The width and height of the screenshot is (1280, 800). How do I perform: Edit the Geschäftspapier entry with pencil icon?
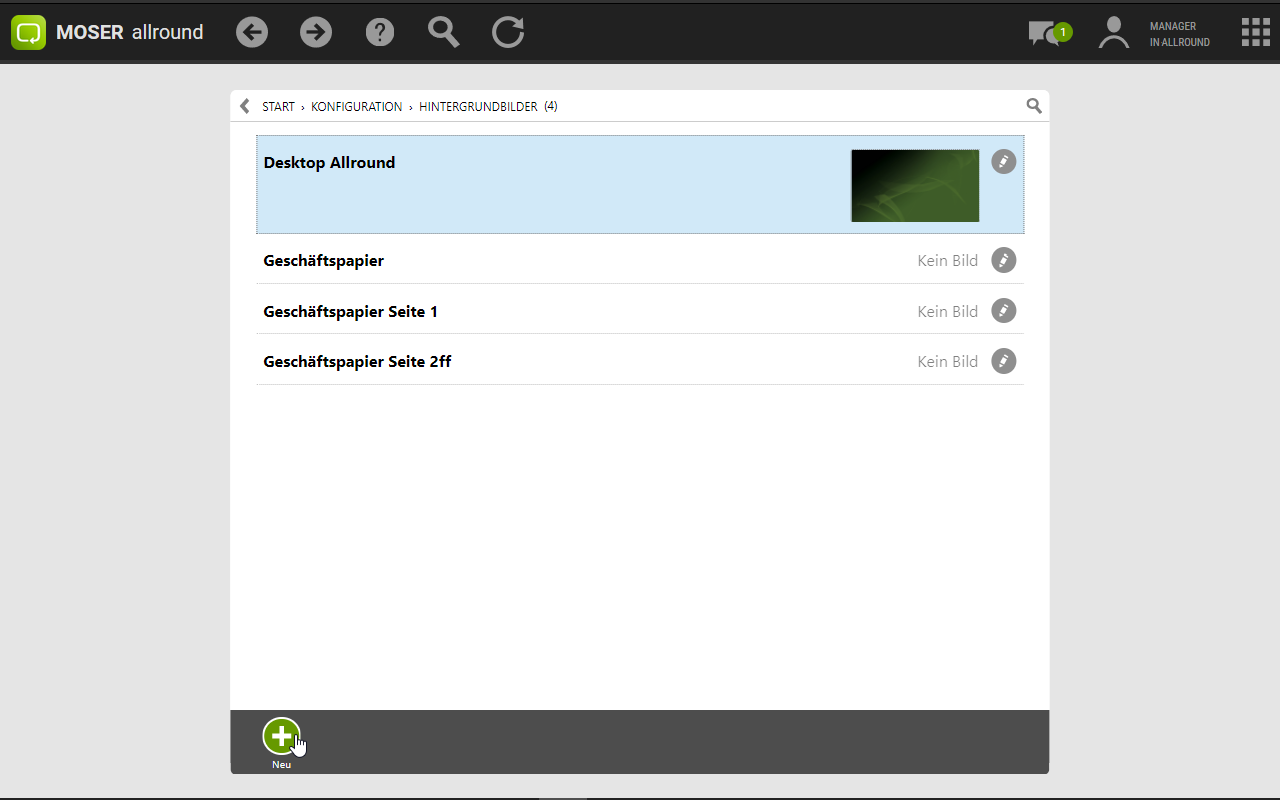(1003, 260)
